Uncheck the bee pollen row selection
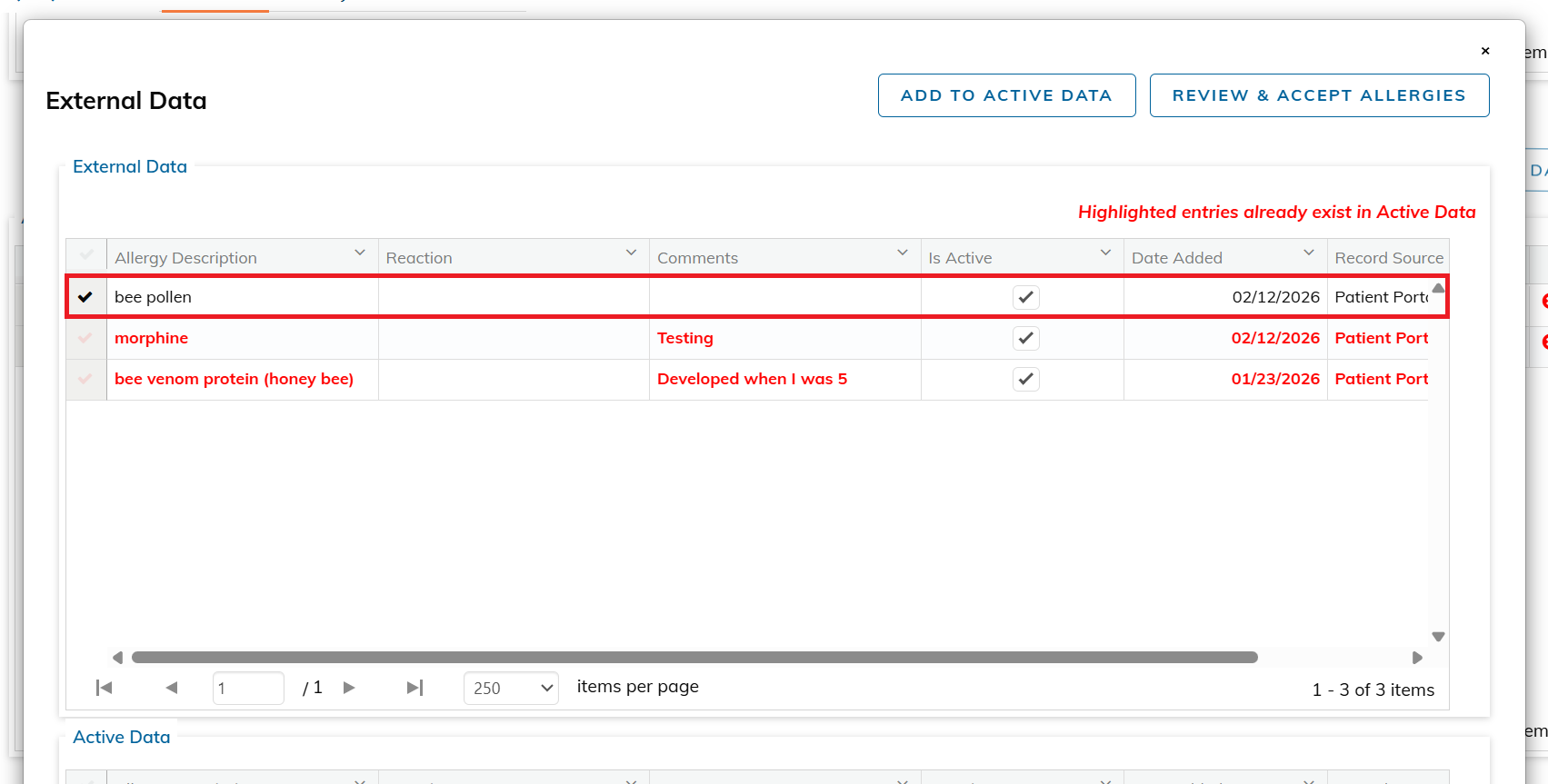 (x=85, y=297)
